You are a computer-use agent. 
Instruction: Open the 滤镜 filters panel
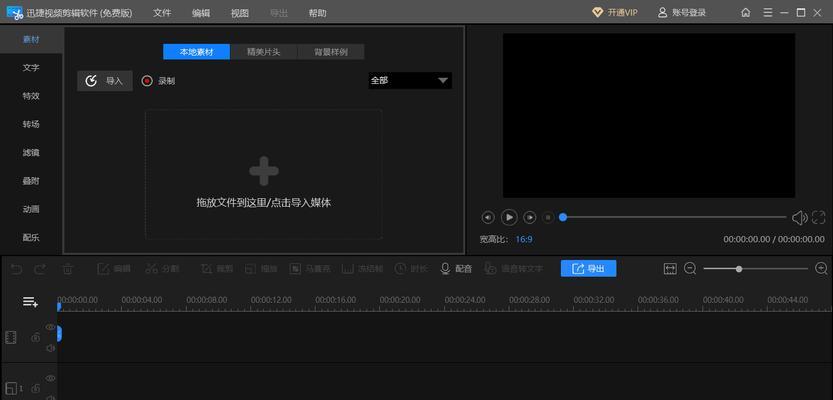click(31, 152)
